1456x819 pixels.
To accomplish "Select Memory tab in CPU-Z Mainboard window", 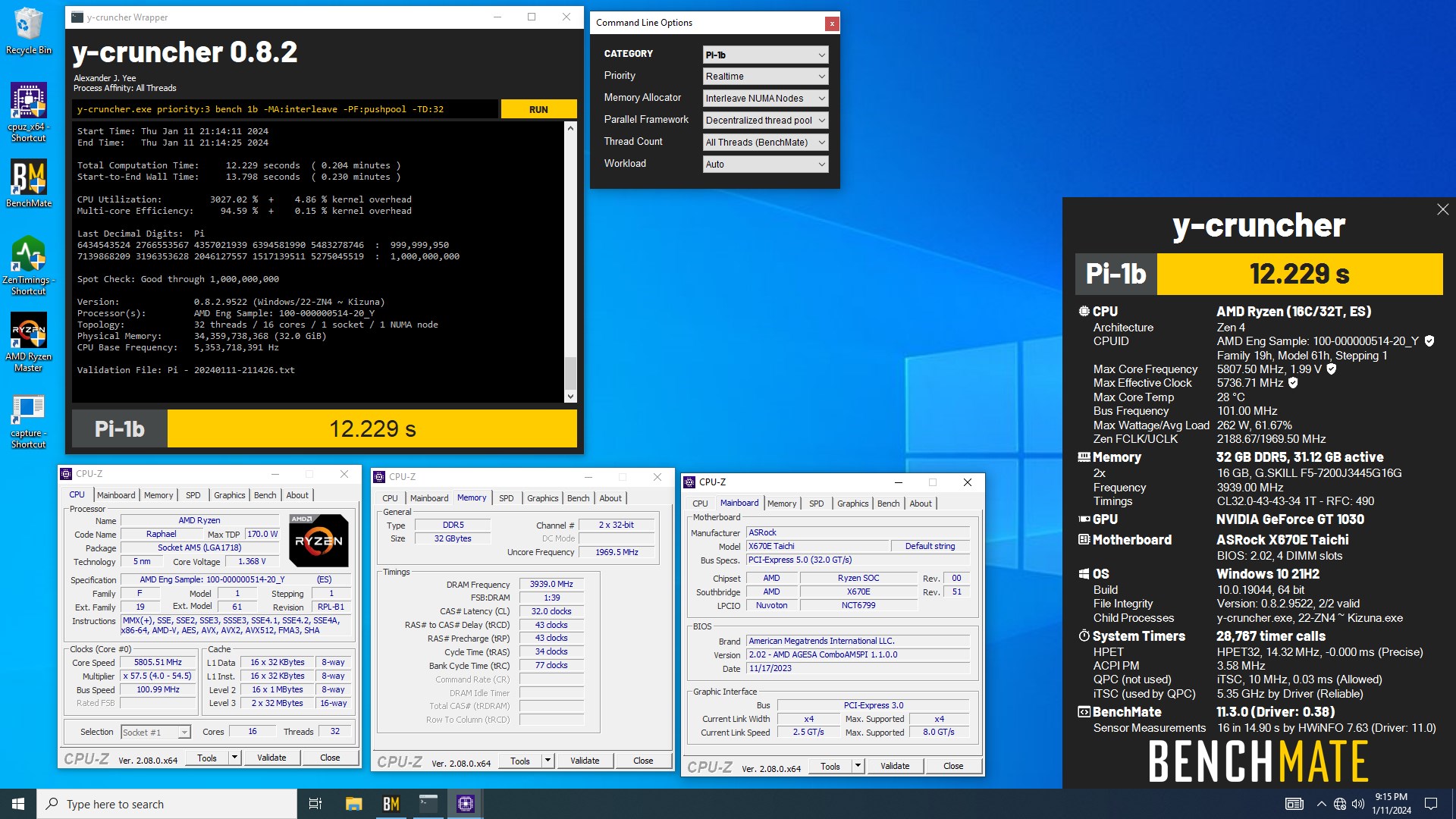I will (x=782, y=504).
